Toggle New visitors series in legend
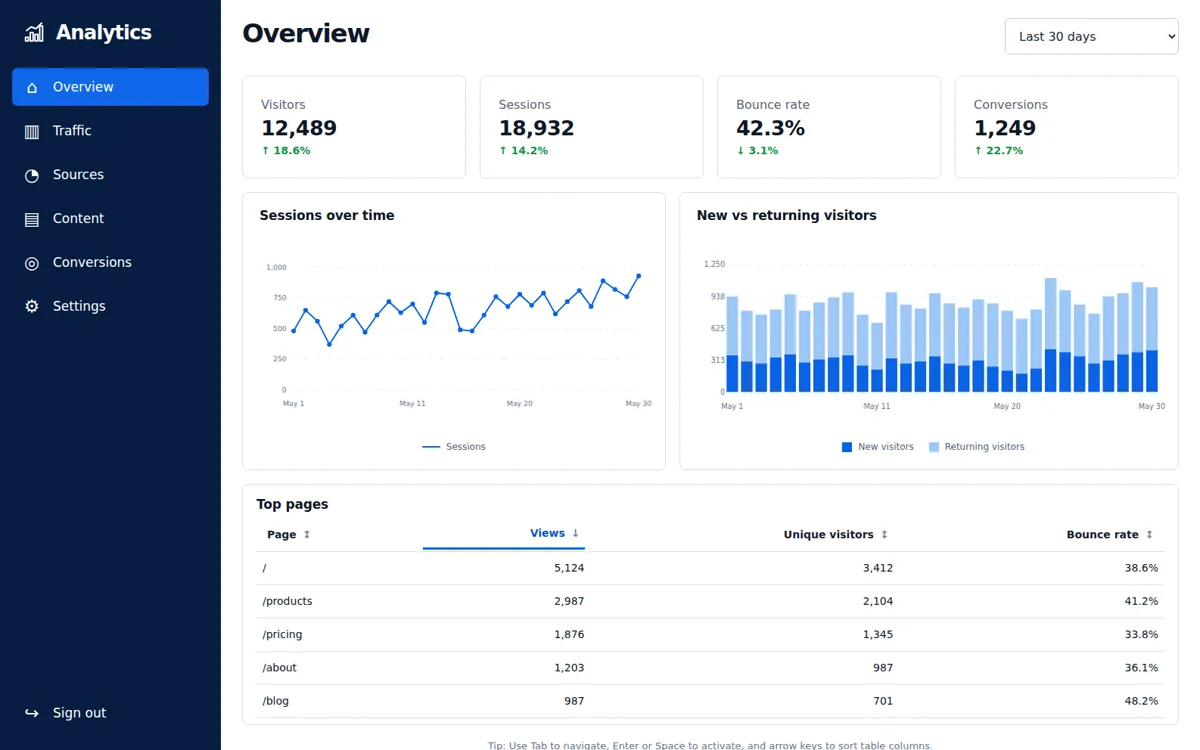Viewport: 1200px width, 750px height. click(878, 447)
